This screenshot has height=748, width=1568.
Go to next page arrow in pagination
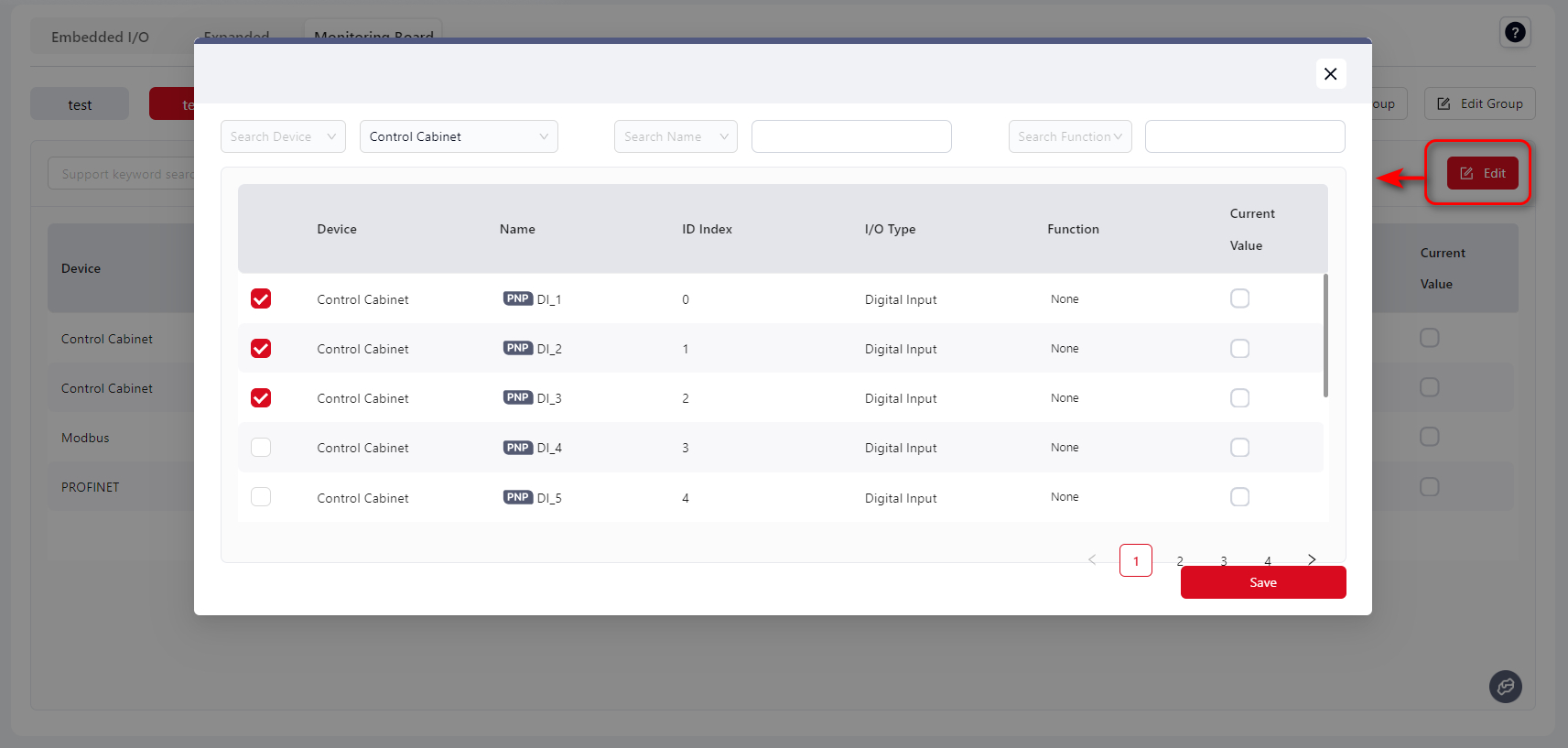coord(1311,559)
